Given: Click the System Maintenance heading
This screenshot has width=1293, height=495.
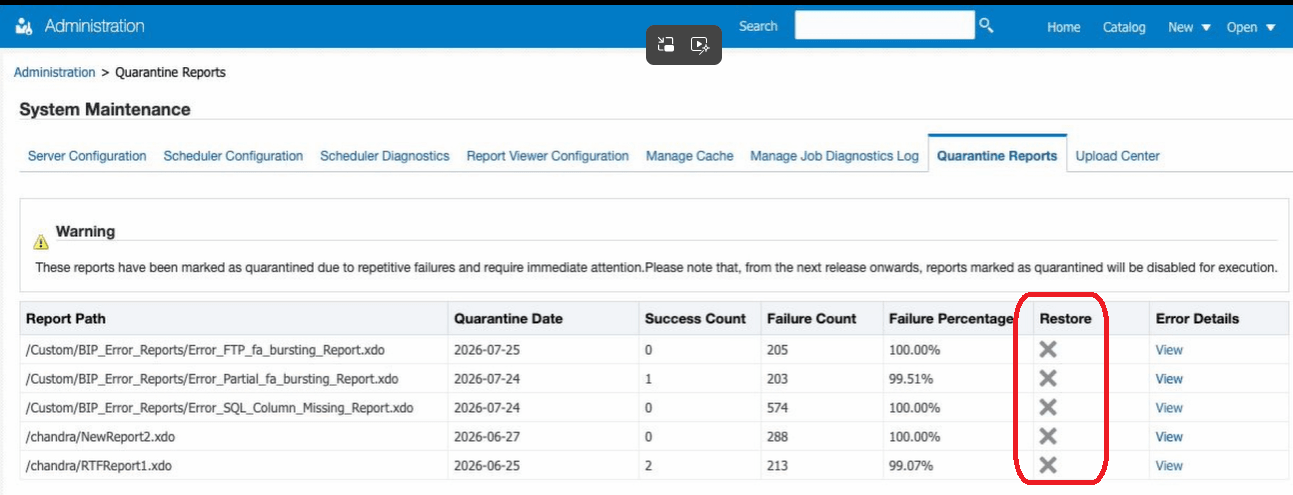Looking at the screenshot, I should point(104,109).
